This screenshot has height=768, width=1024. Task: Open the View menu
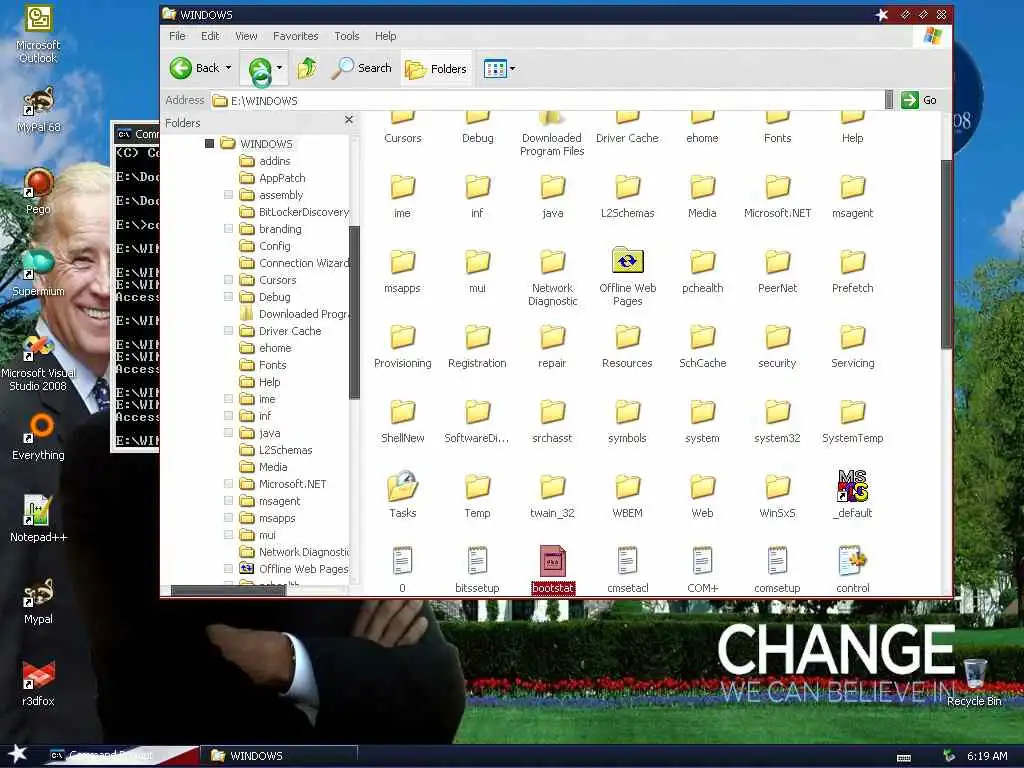click(x=246, y=36)
